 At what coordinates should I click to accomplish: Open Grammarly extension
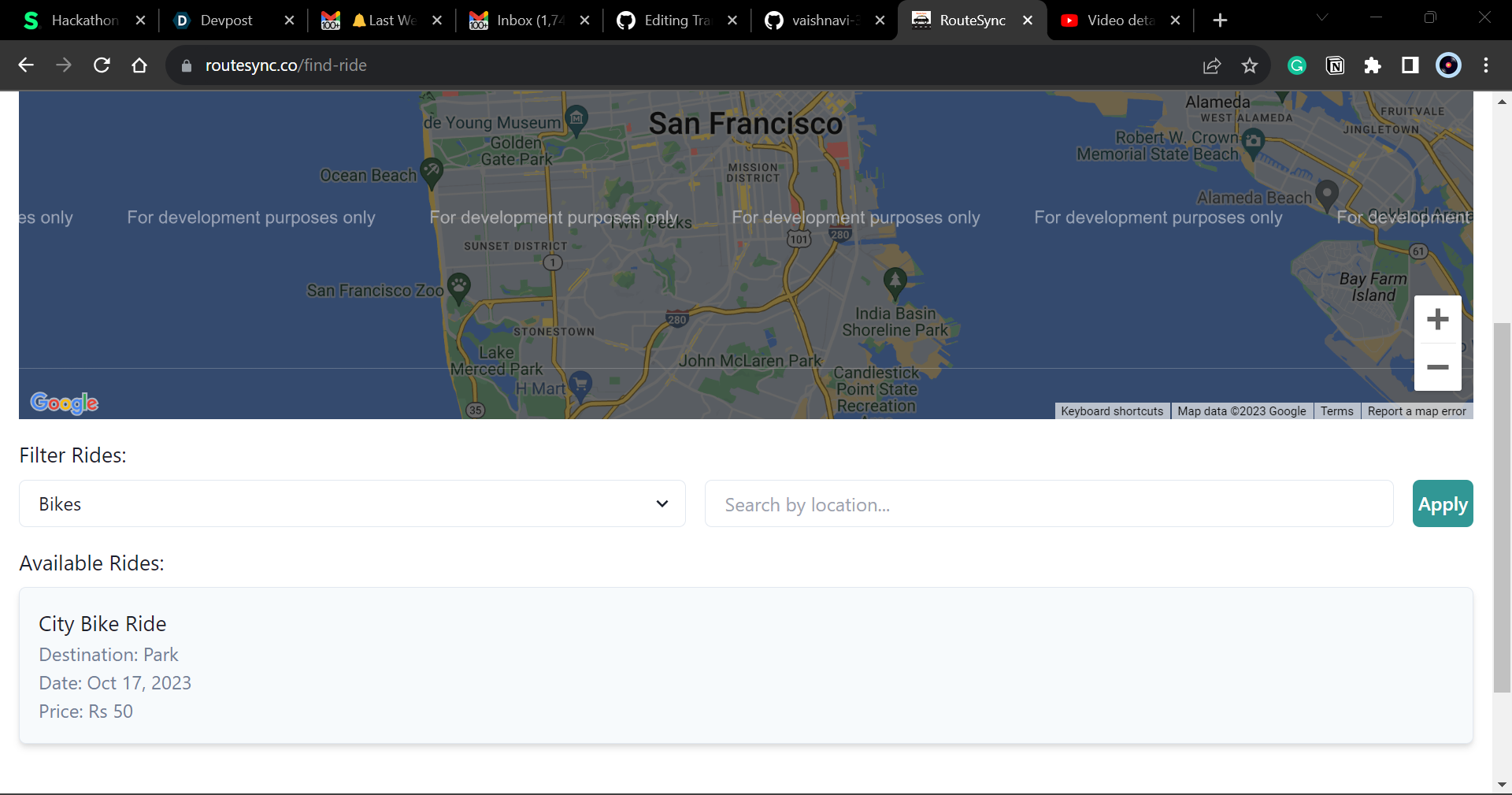(x=1297, y=66)
